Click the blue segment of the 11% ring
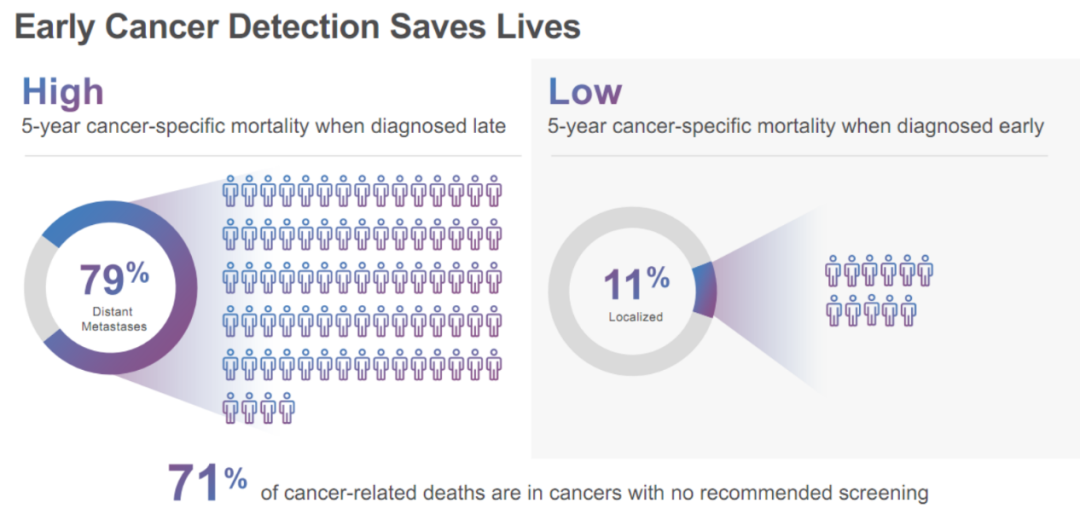The height and width of the screenshot is (526, 1080). [705, 290]
